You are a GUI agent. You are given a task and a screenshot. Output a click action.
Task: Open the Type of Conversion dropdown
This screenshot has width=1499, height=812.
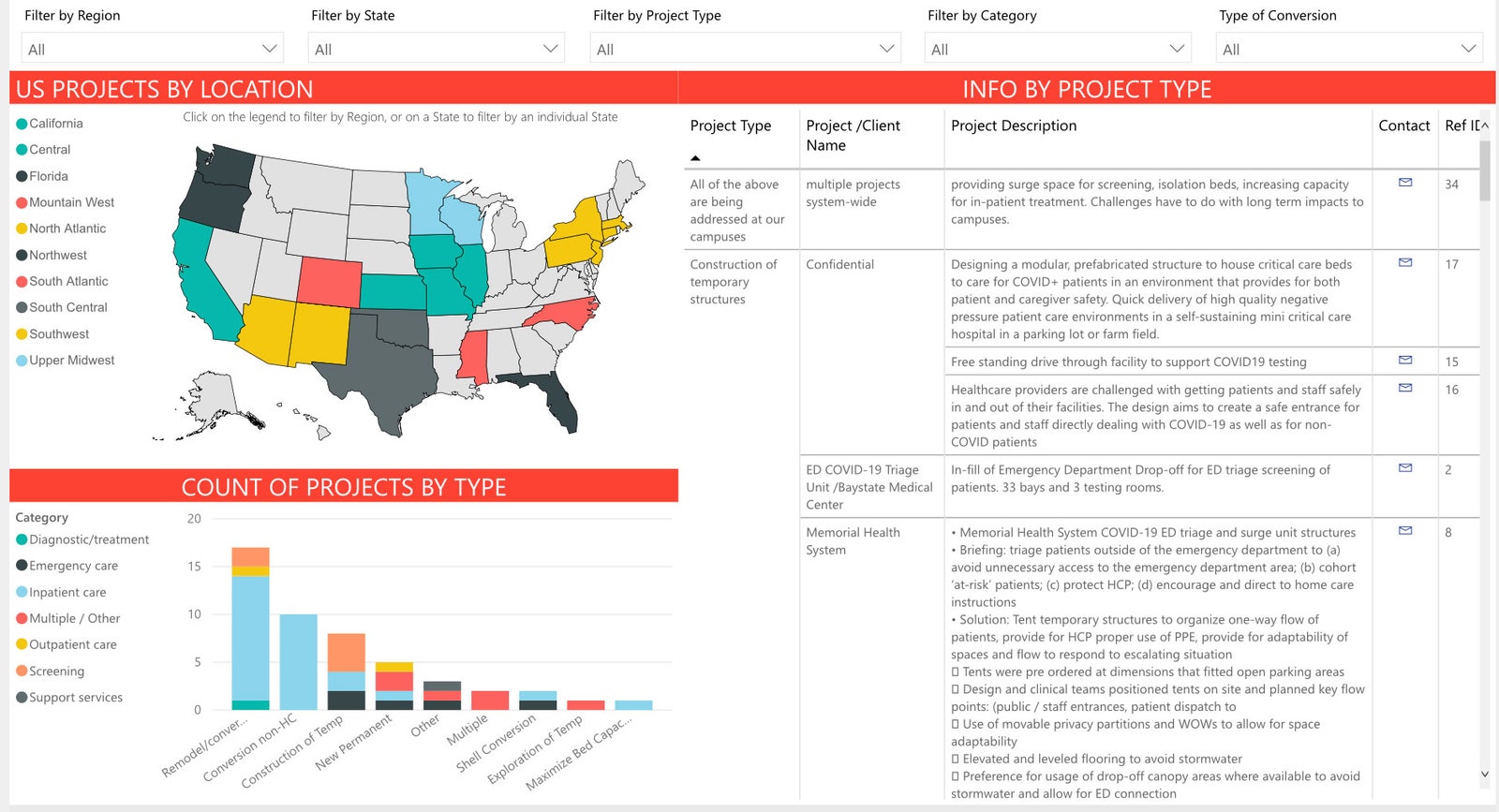1349,49
